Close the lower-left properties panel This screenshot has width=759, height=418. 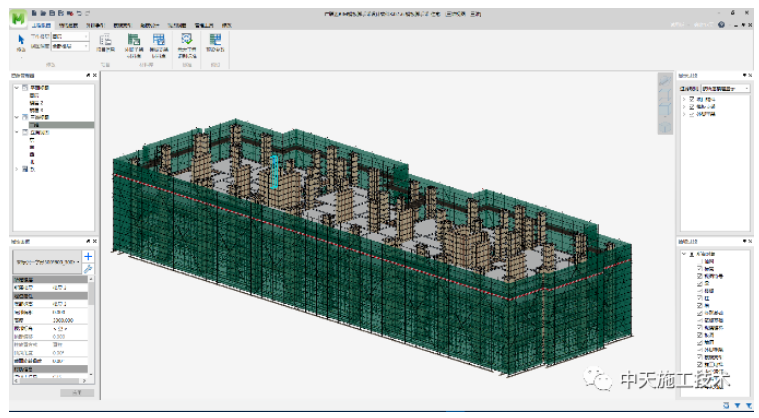(95, 241)
